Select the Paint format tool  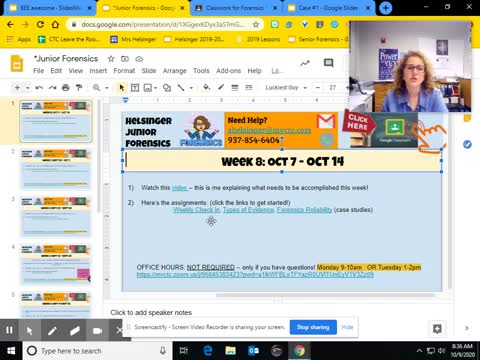pyautogui.click(x=79, y=88)
